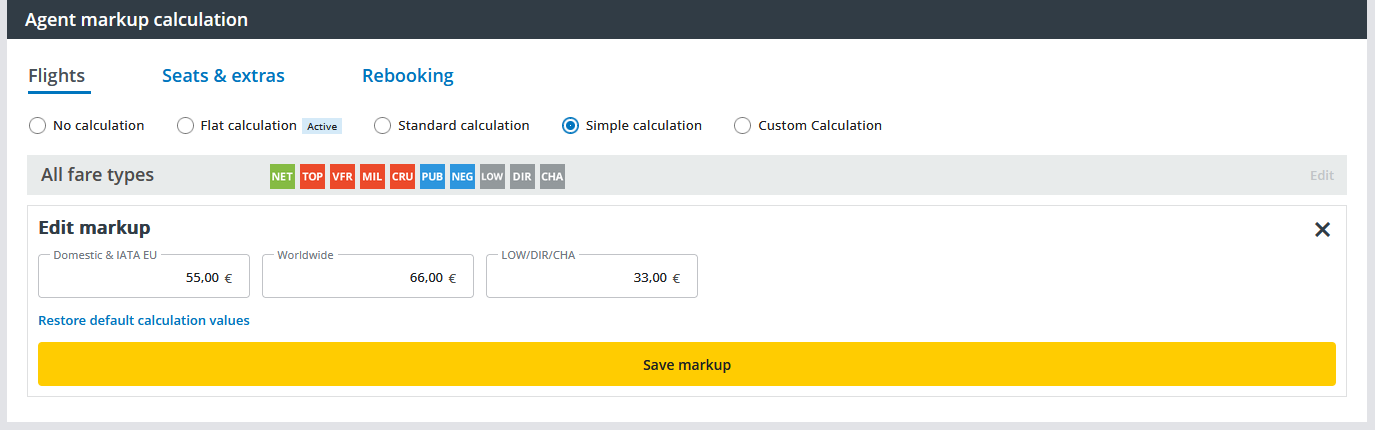Pick the Custom Calculation radio option
The width and height of the screenshot is (1375, 430).
click(x=742, y=126)
